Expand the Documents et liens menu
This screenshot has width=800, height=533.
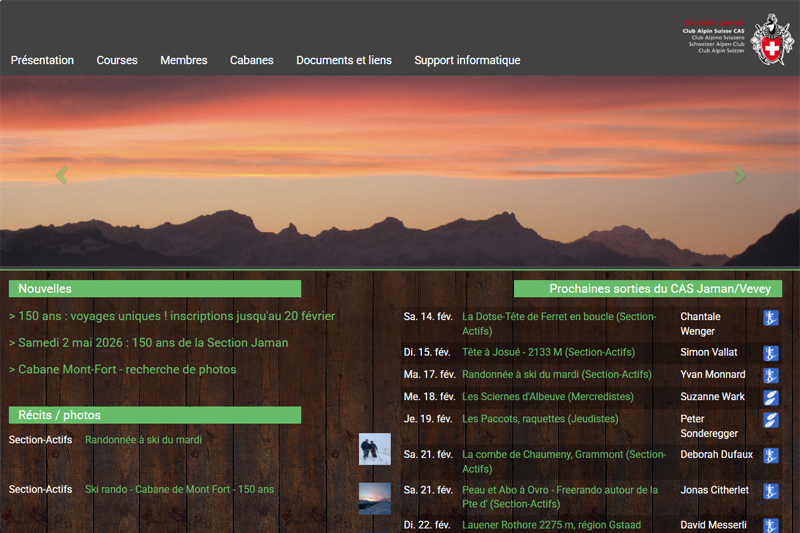point(344,60)
